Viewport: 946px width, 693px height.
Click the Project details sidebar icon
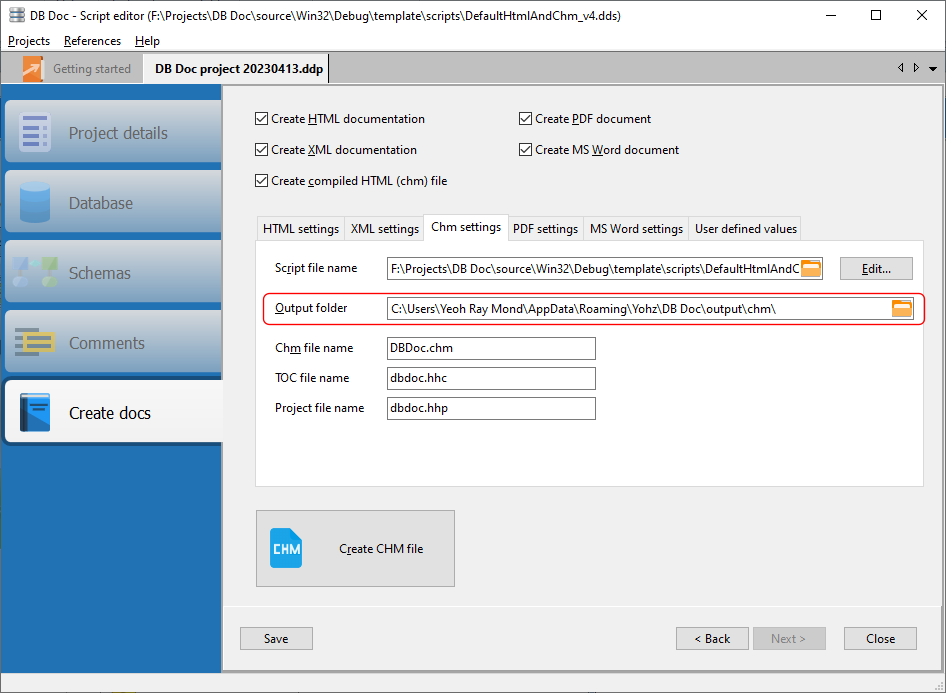(x=35, y=133)
